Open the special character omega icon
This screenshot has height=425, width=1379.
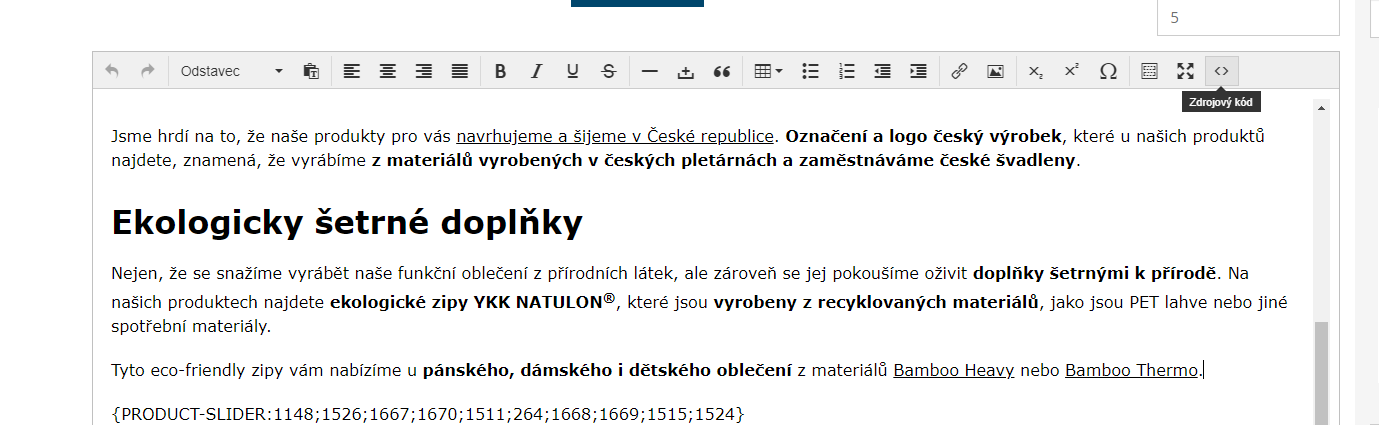[x=1108, y=71]
